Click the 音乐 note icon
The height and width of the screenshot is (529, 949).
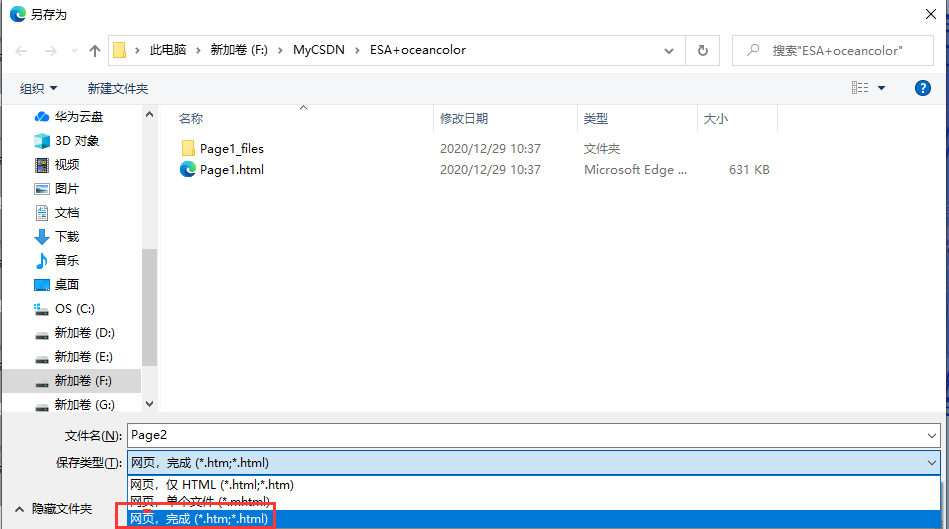42,261
